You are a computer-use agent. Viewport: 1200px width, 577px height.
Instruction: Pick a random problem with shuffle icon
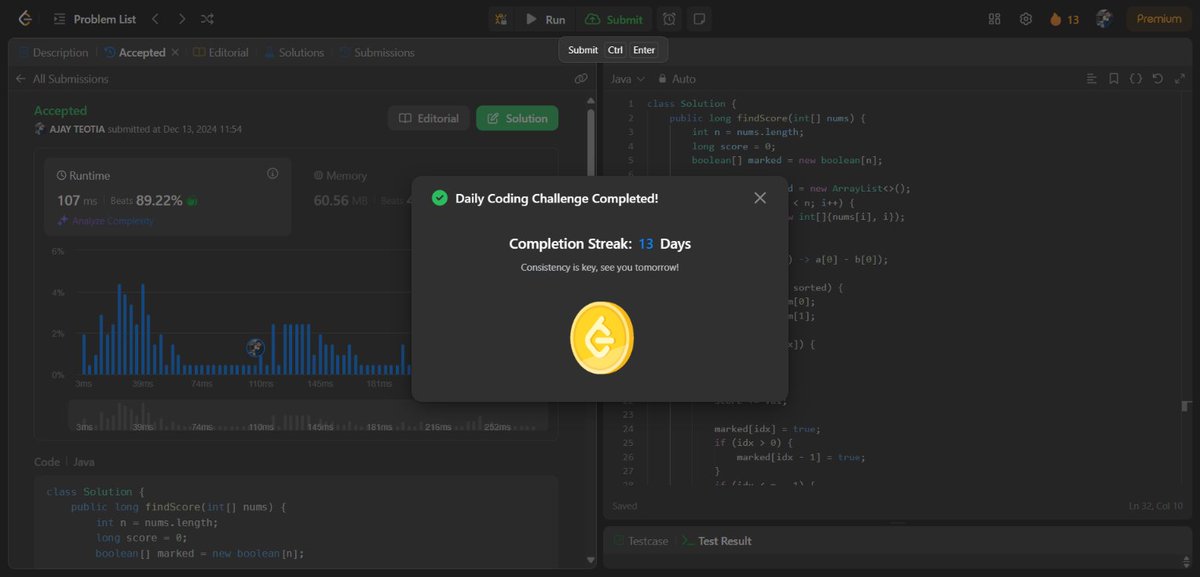click(207, 19)
